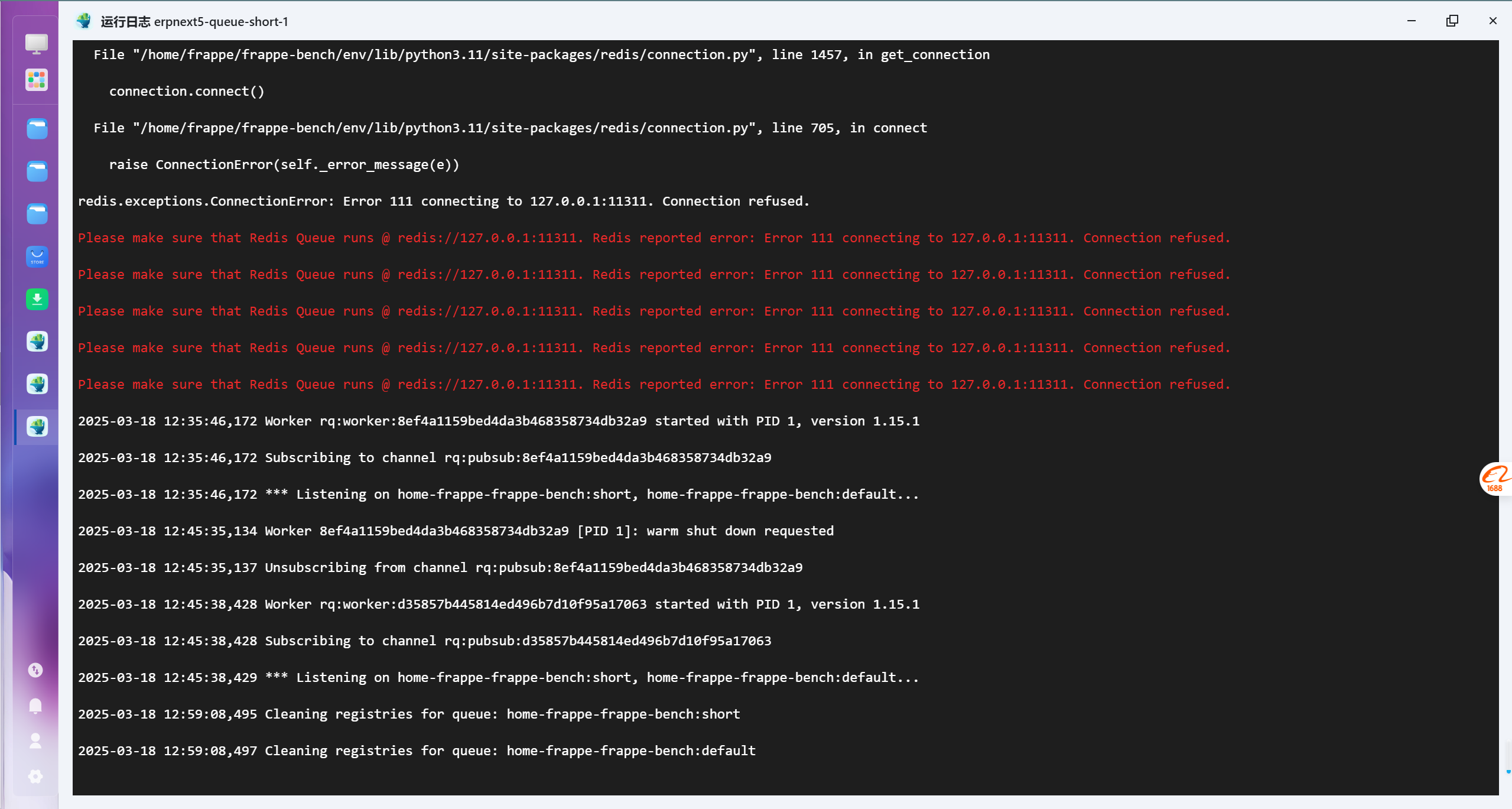
Task: Open the topmost blue folder icon in dock
Action: coord(37,129)
